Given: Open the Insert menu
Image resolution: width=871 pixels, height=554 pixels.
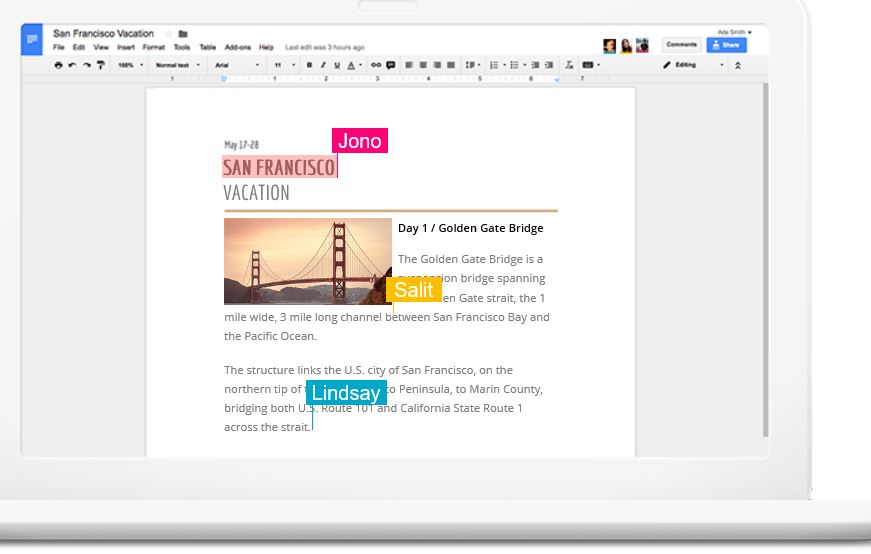Looking at the screenshot, I should (126, 47).
